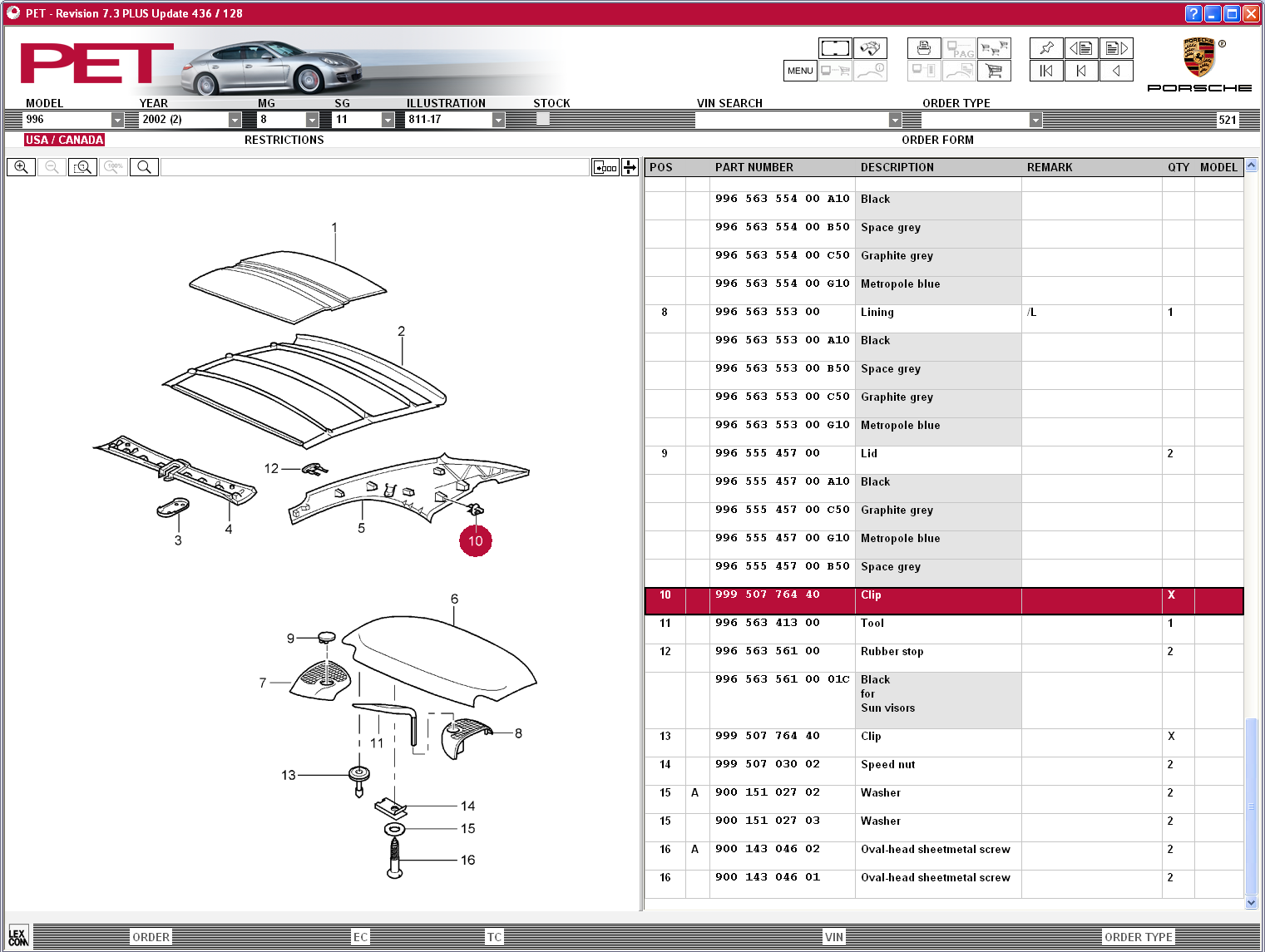The image size is (1265, 952).
Task: Click the binoculars search icon
Action: 870,48
